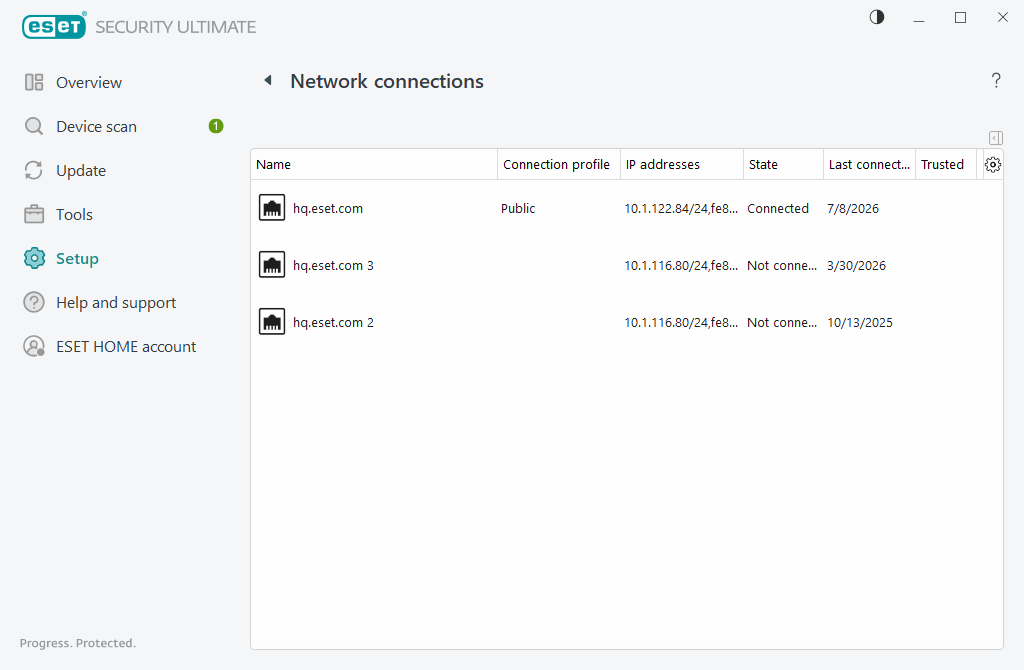Click the 10/13/2025 last connected date
Image resolution: width=1024 pixels, height=670 pixels.
point(859,322)
